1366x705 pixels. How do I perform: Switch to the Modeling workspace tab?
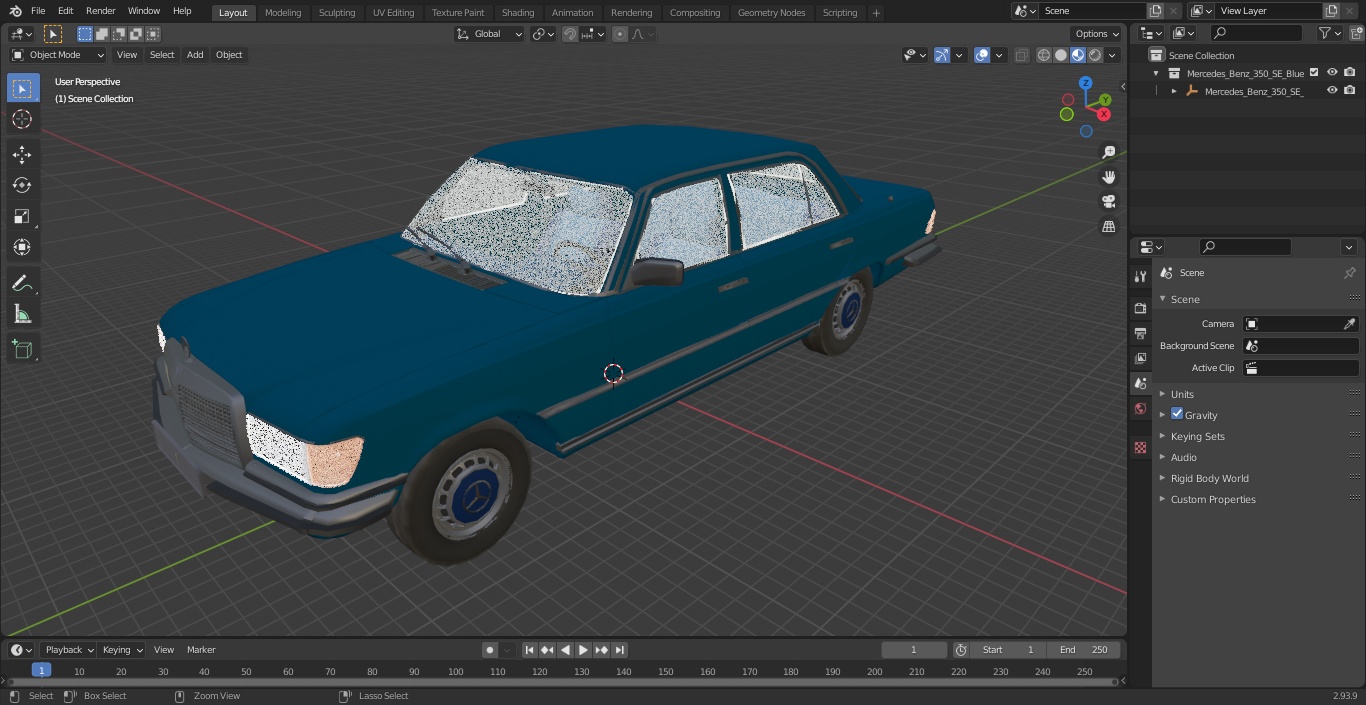point(283,12)
